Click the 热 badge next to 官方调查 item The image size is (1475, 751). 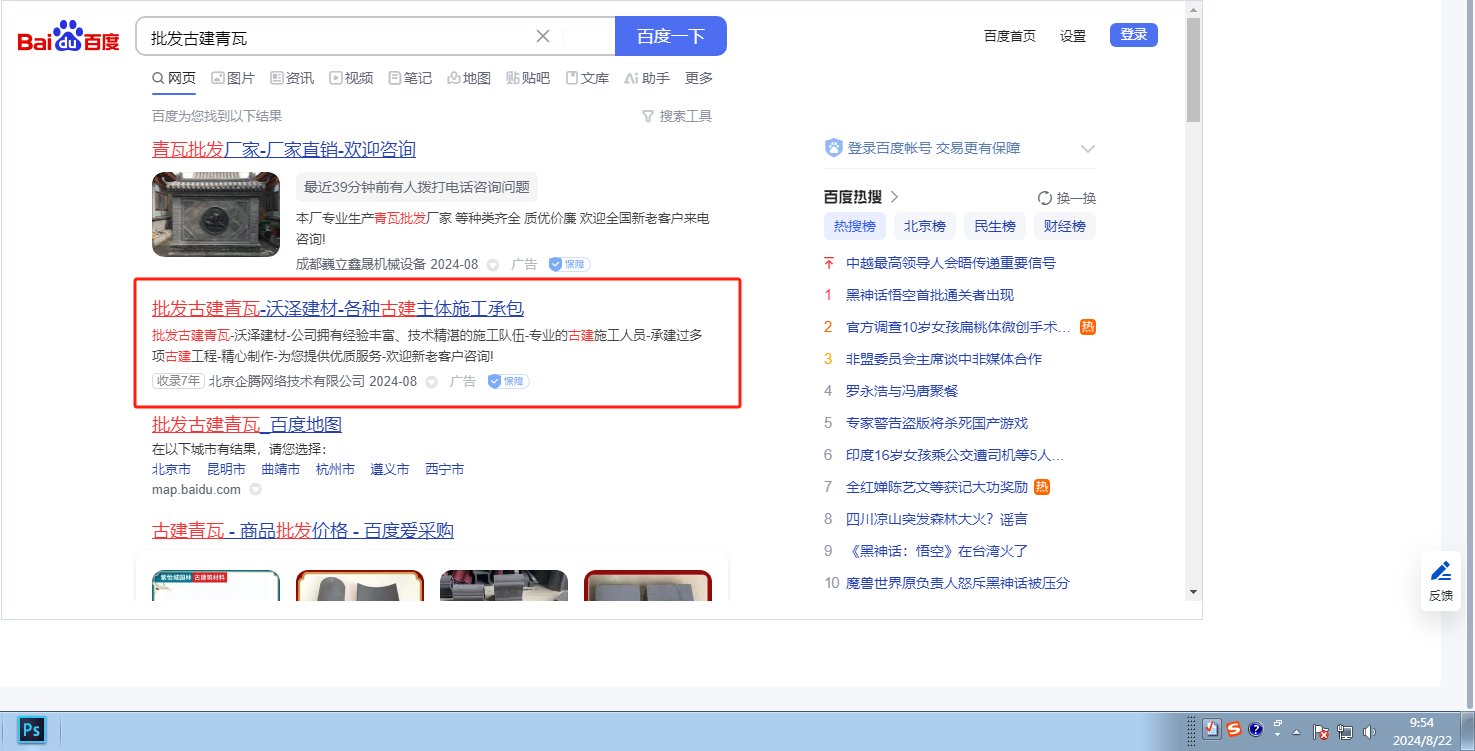1088,327
